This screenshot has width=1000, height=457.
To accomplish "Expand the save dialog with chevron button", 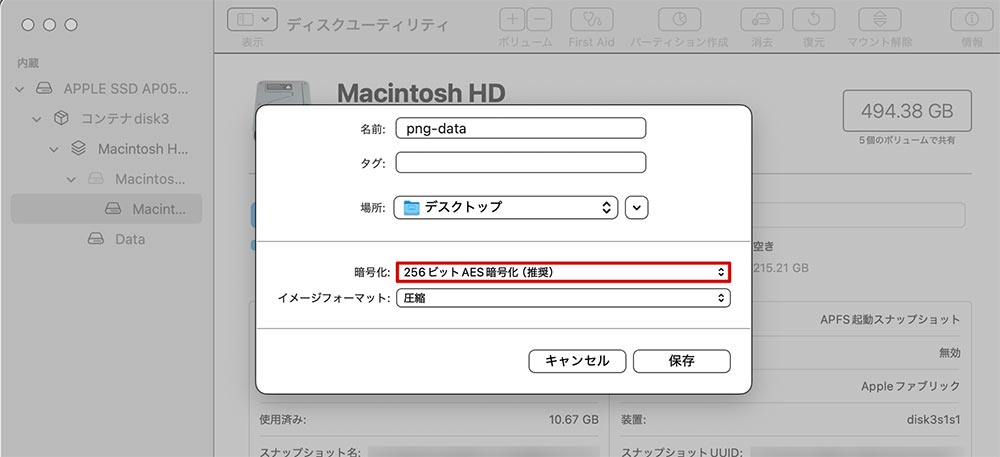I will coord(638,208).
